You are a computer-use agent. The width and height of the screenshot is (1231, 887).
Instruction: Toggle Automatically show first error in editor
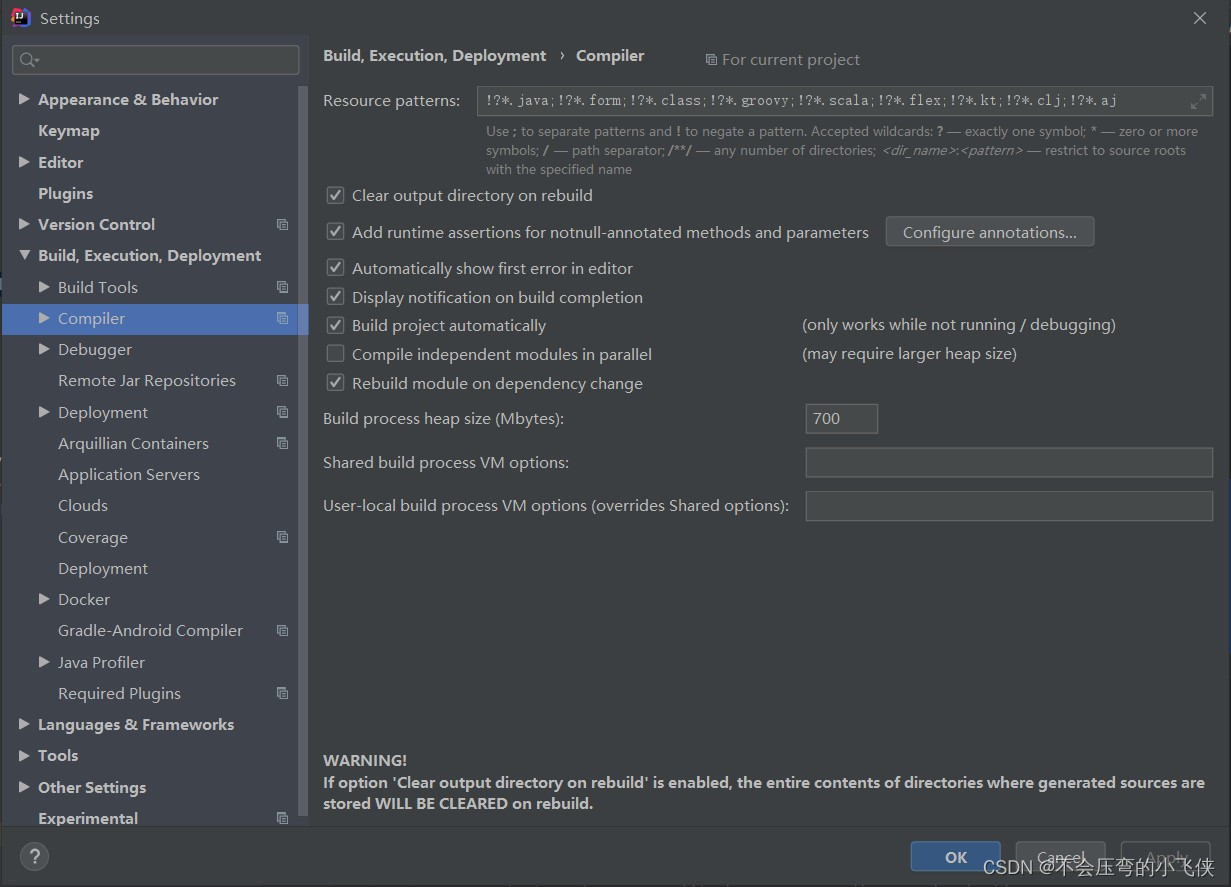pyautogui.click(x=336, y=268)
